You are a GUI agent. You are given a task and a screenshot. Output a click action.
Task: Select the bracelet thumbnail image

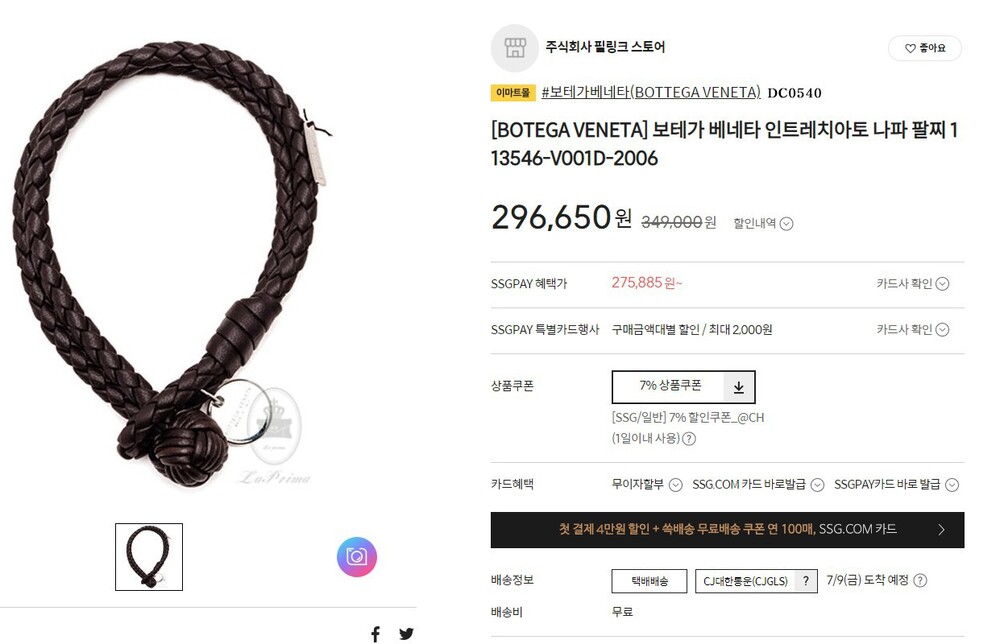click(x=149, y=557)
